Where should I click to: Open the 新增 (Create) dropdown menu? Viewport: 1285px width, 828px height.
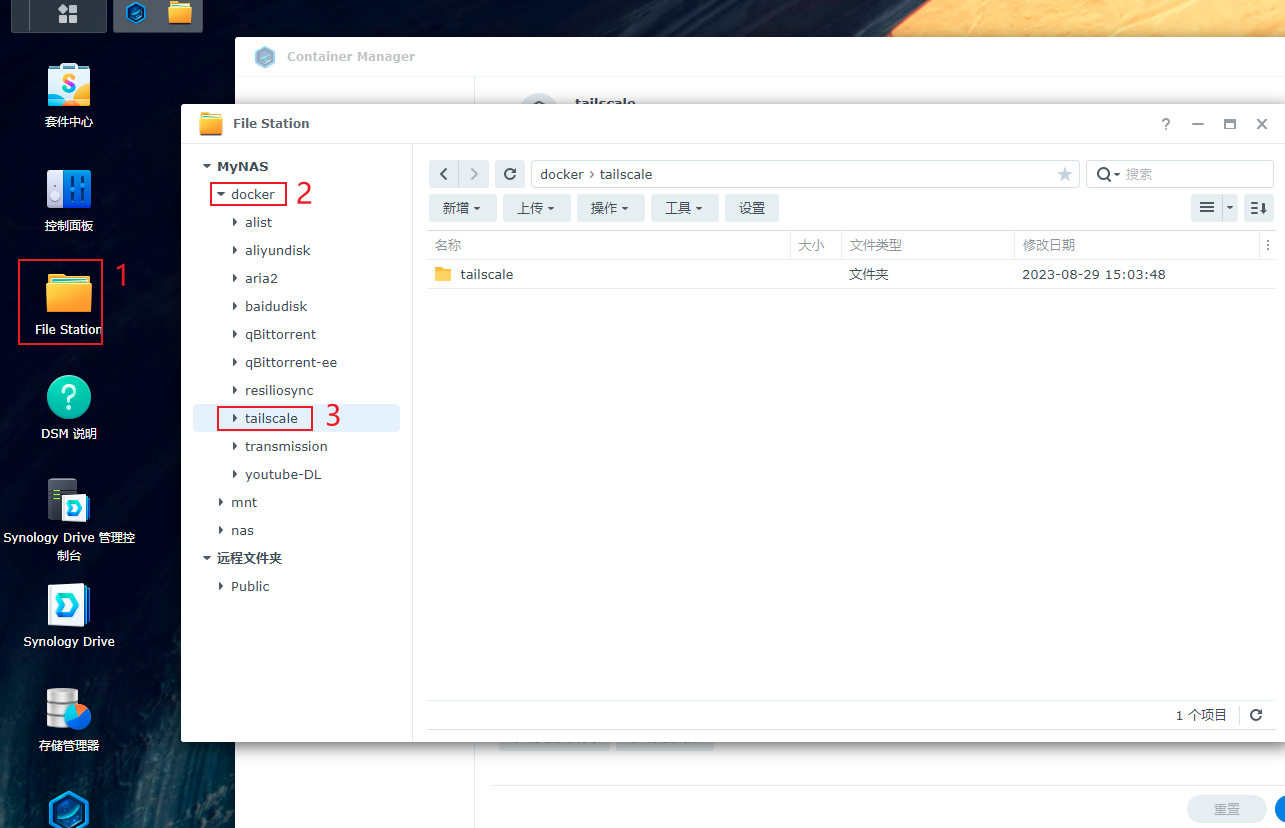462,208
